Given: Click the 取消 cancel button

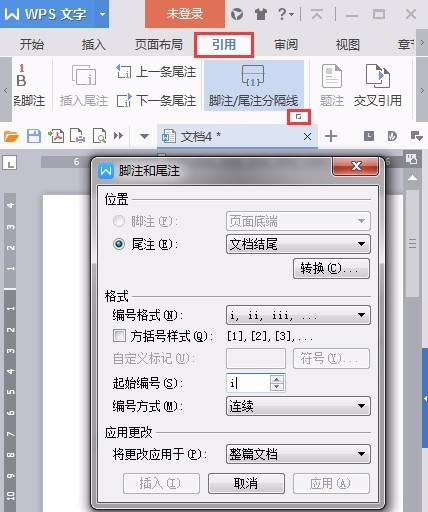Looking at the screenshot, I should click(246, 483).
